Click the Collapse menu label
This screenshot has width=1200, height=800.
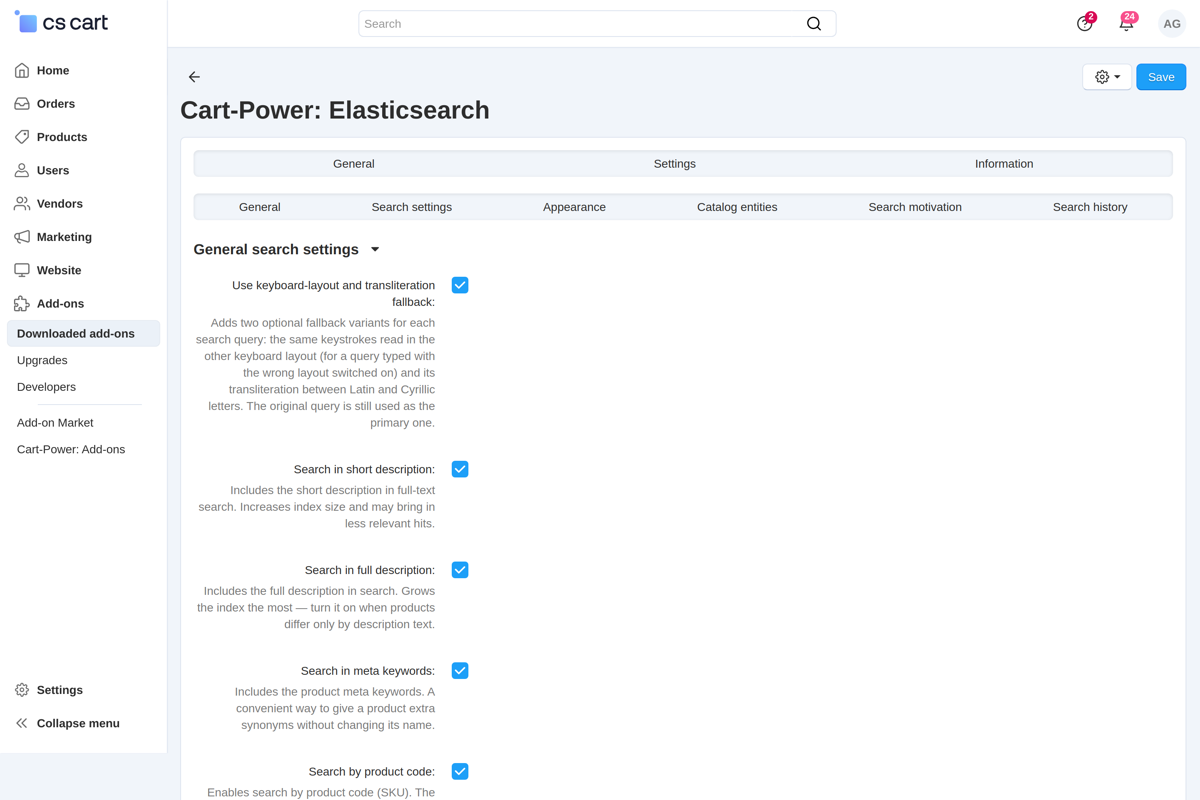(x=78, y=723)
